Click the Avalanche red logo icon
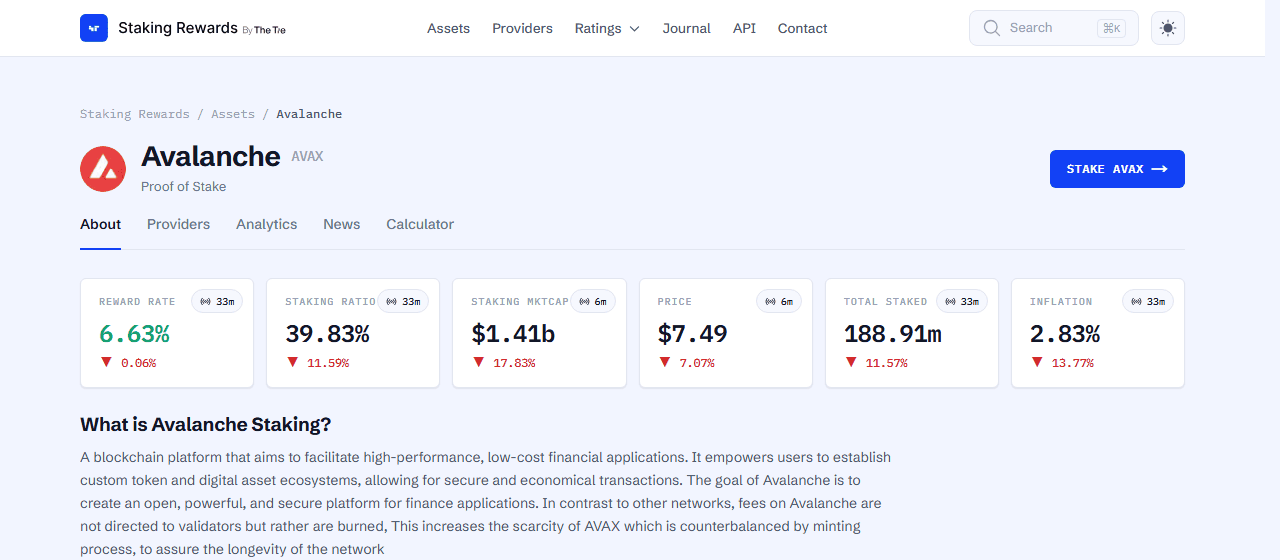 click(103, 169)
